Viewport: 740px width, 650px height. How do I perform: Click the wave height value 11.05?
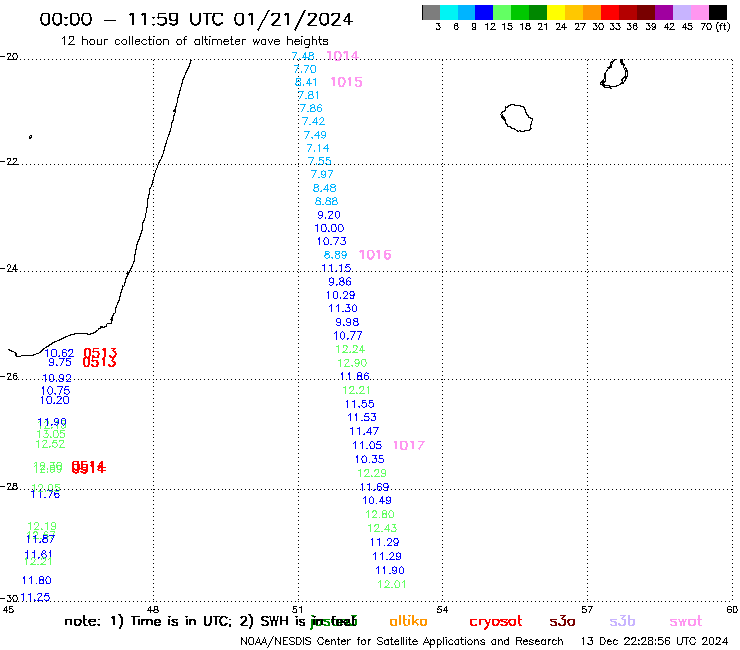coord(367,445)
